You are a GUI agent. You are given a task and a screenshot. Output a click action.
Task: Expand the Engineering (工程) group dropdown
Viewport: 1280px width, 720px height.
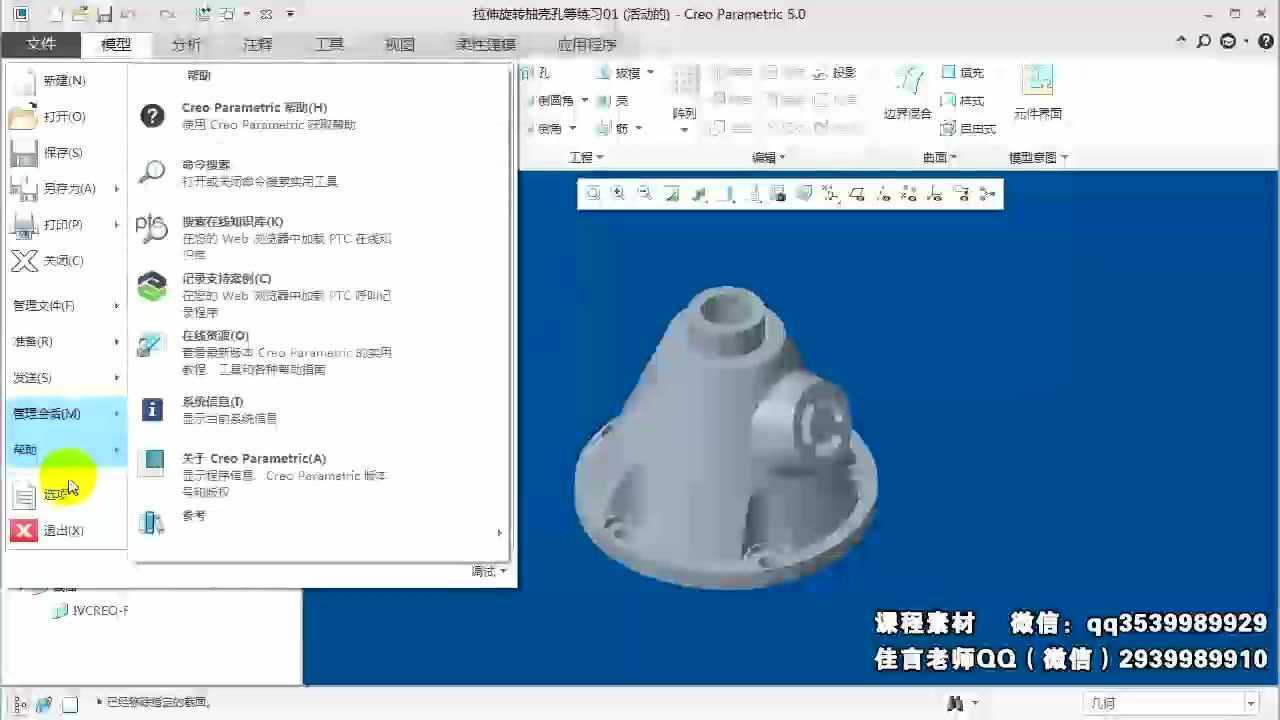[586, 158]
